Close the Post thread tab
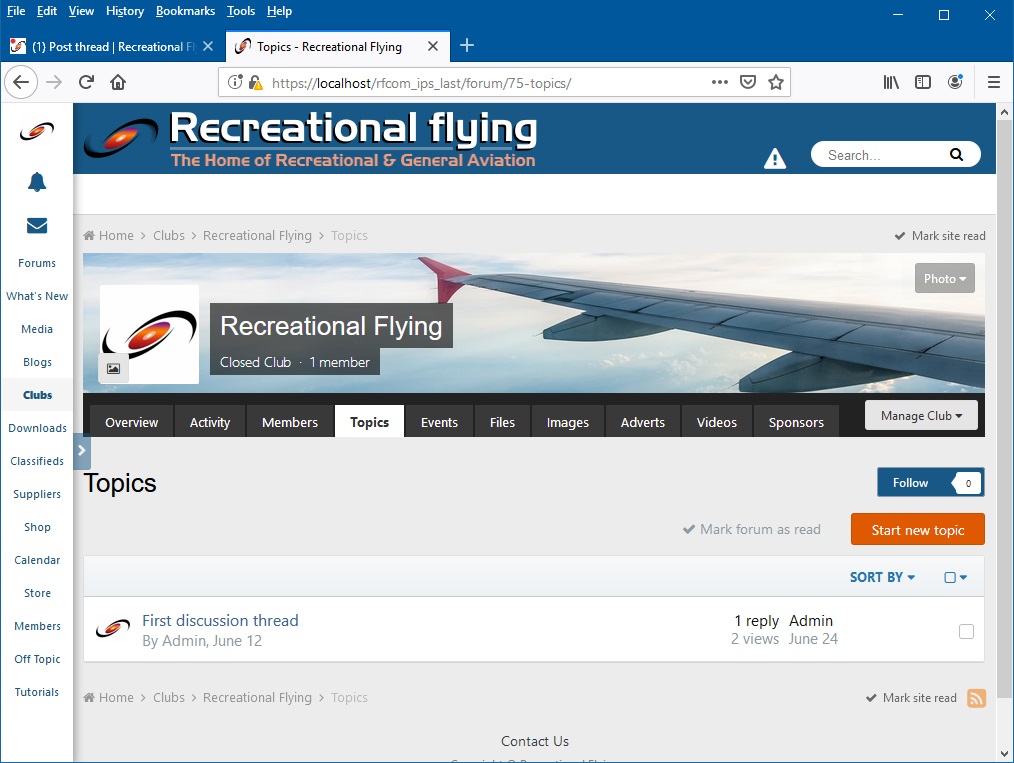The height and width of the screenshot is (763, 1014). pos(208,46)
